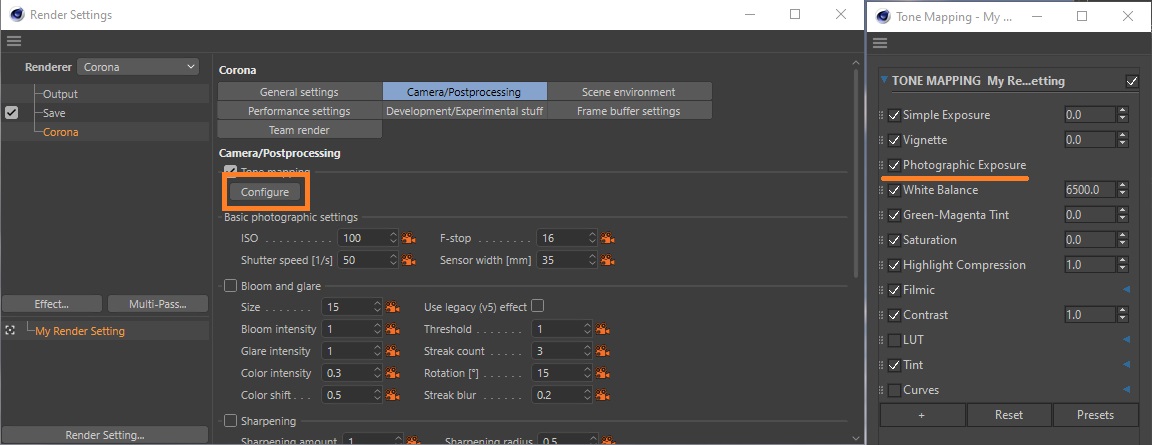Collapse the TONE MAPPING section triangle
Viewport: 1152px width, 445px height.
884,80
